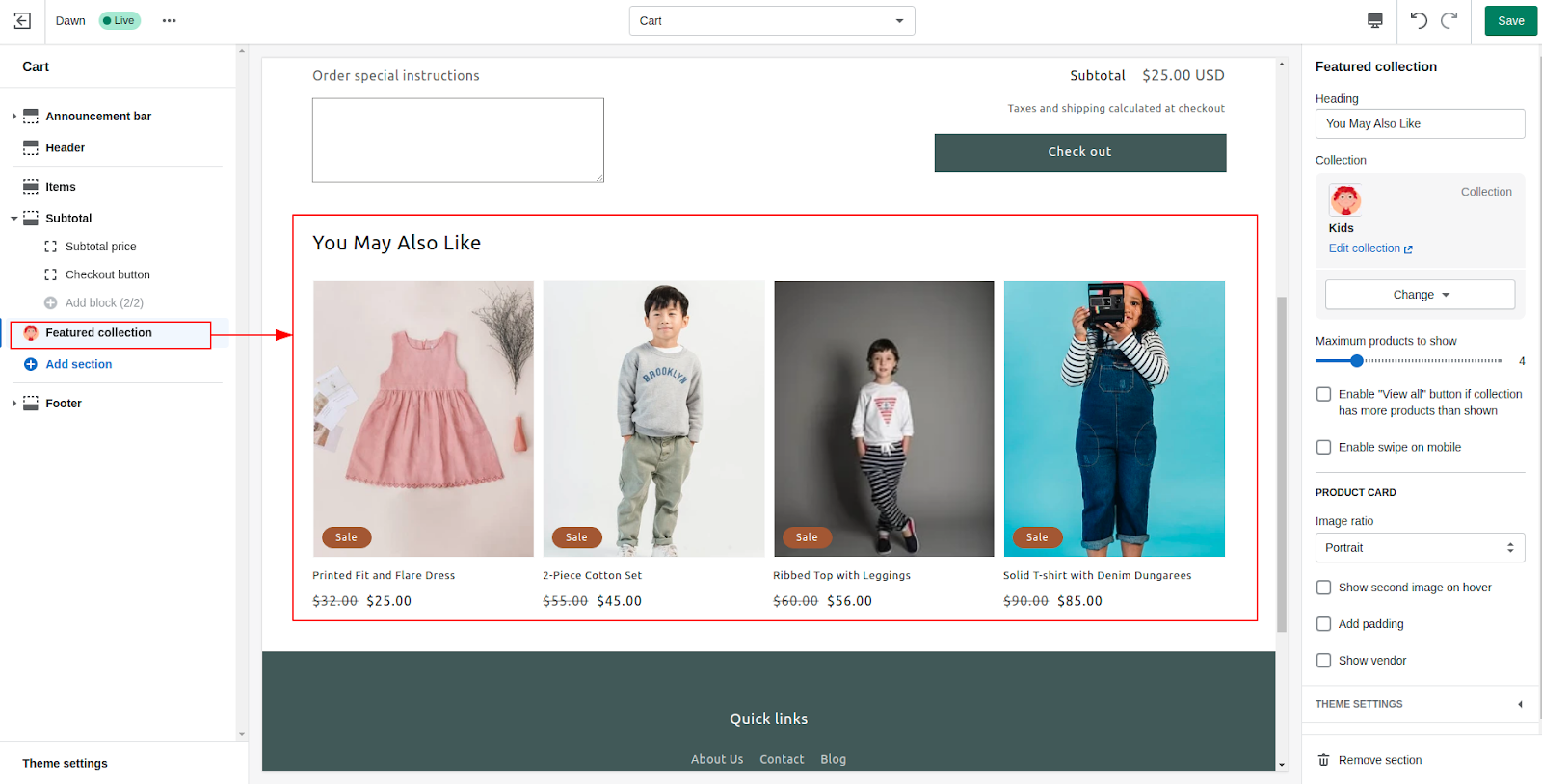
Task: Click the Remove section trash icon
Action: pos(1324,760)
